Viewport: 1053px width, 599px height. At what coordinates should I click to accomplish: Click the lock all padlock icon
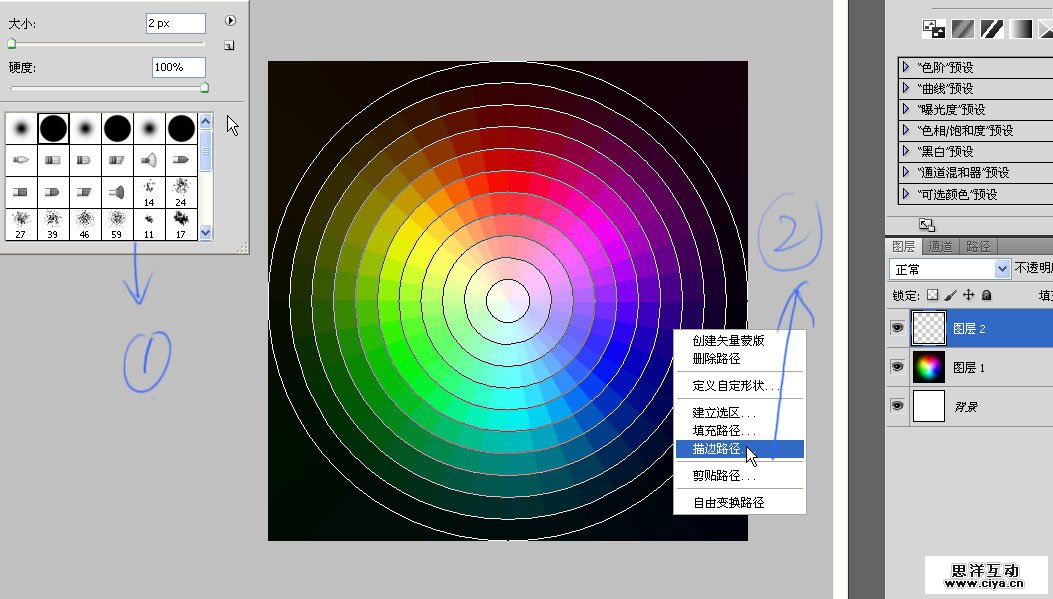coord(986,296)
